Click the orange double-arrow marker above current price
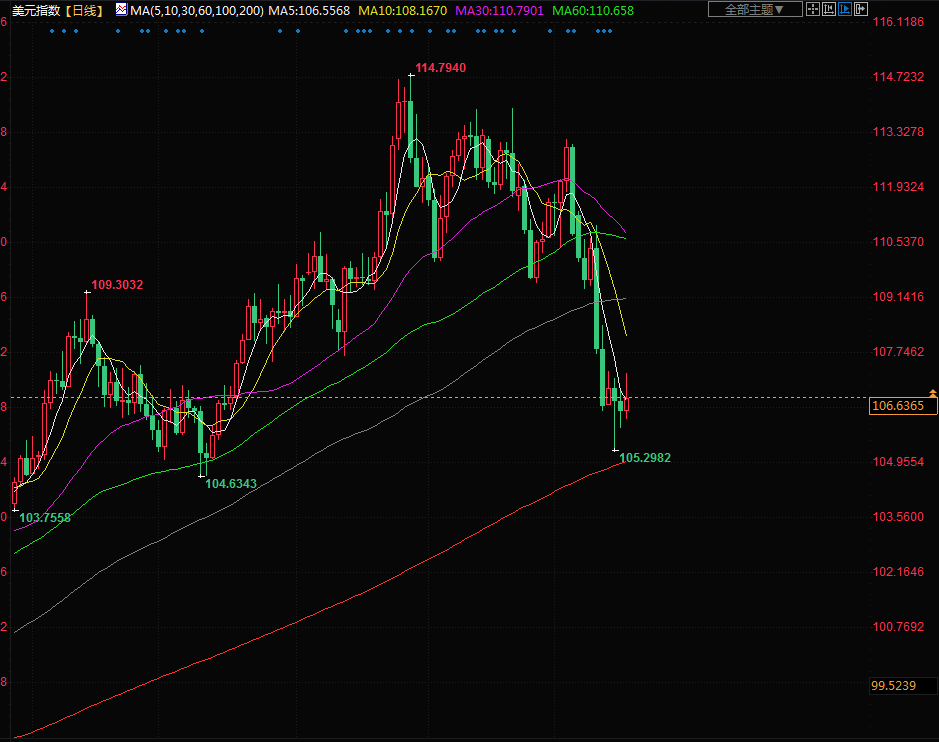The width and height of the screenshot is (939, 742). 932,392
